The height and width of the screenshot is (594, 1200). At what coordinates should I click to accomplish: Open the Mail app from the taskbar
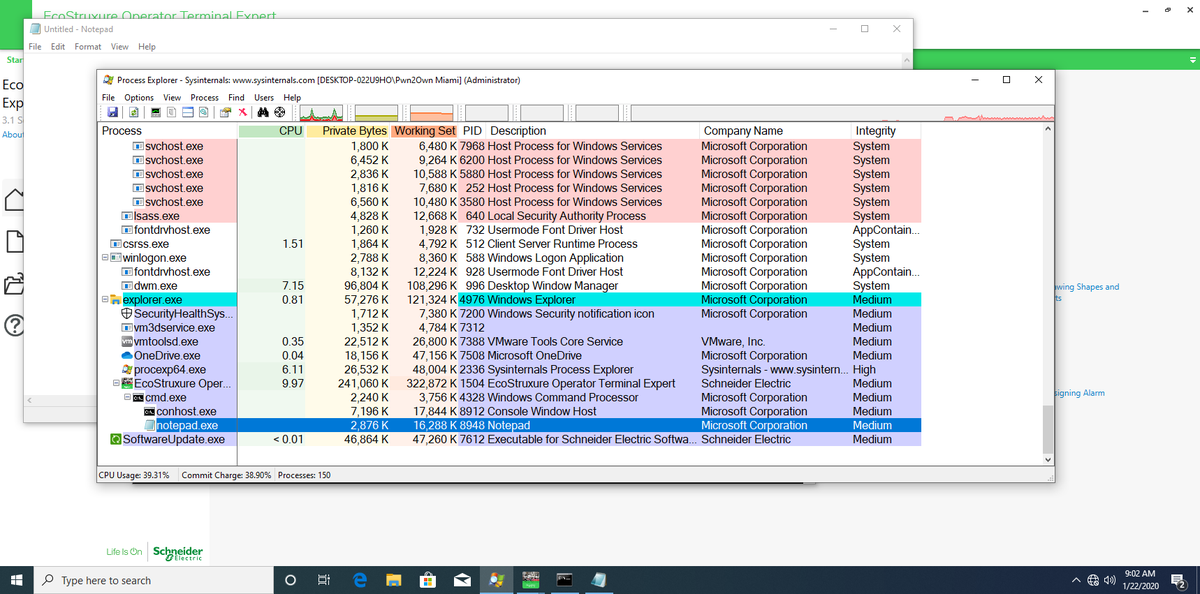click(462, 579)
